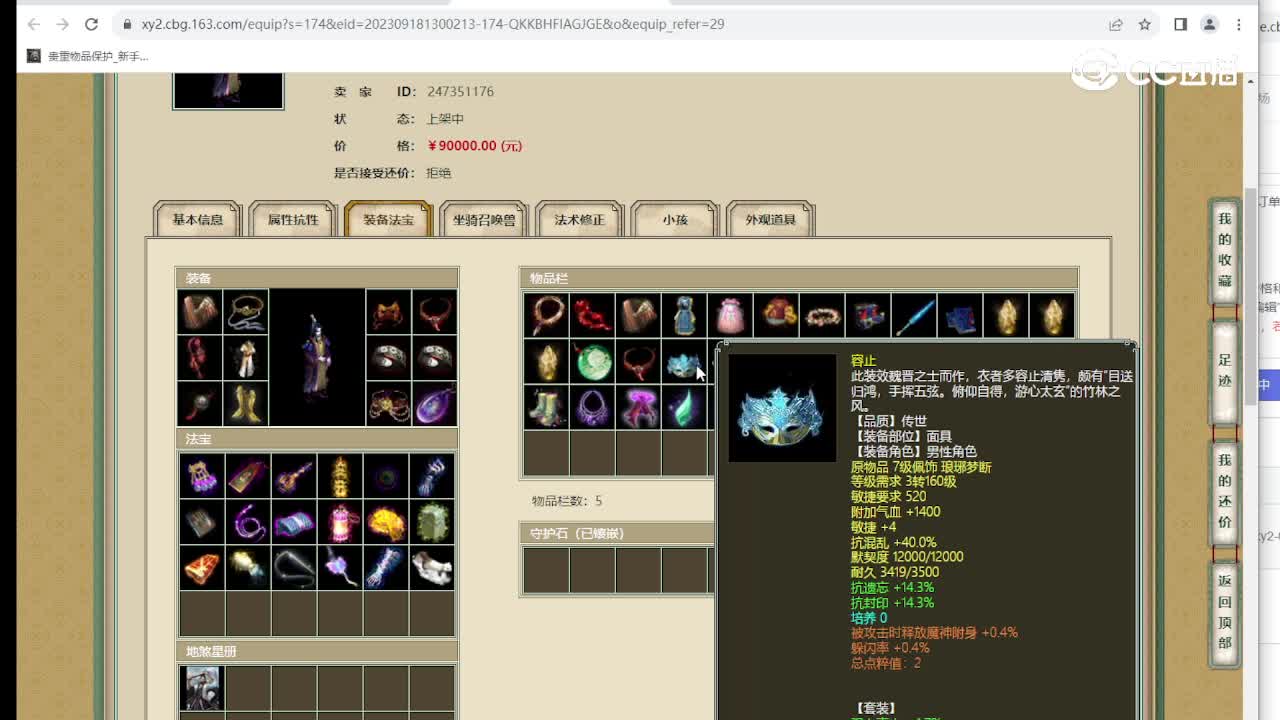Click the flower wreath in 物品栏
The image size is (1280, 720).
[823, 315]
